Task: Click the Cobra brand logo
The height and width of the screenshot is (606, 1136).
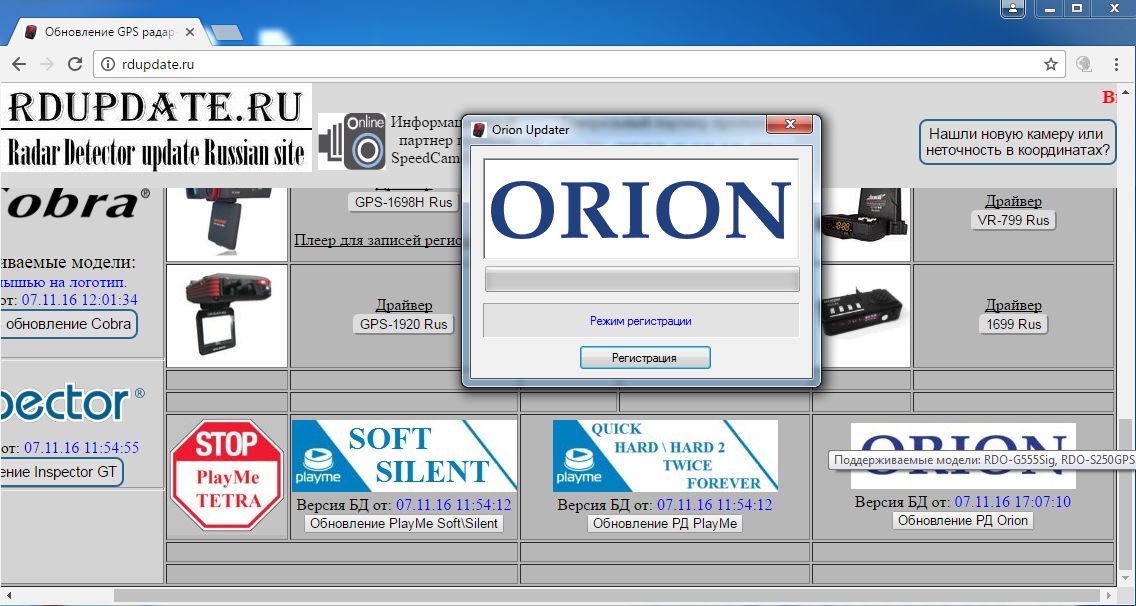Action: pyautogui.click(x=76, y=204)
